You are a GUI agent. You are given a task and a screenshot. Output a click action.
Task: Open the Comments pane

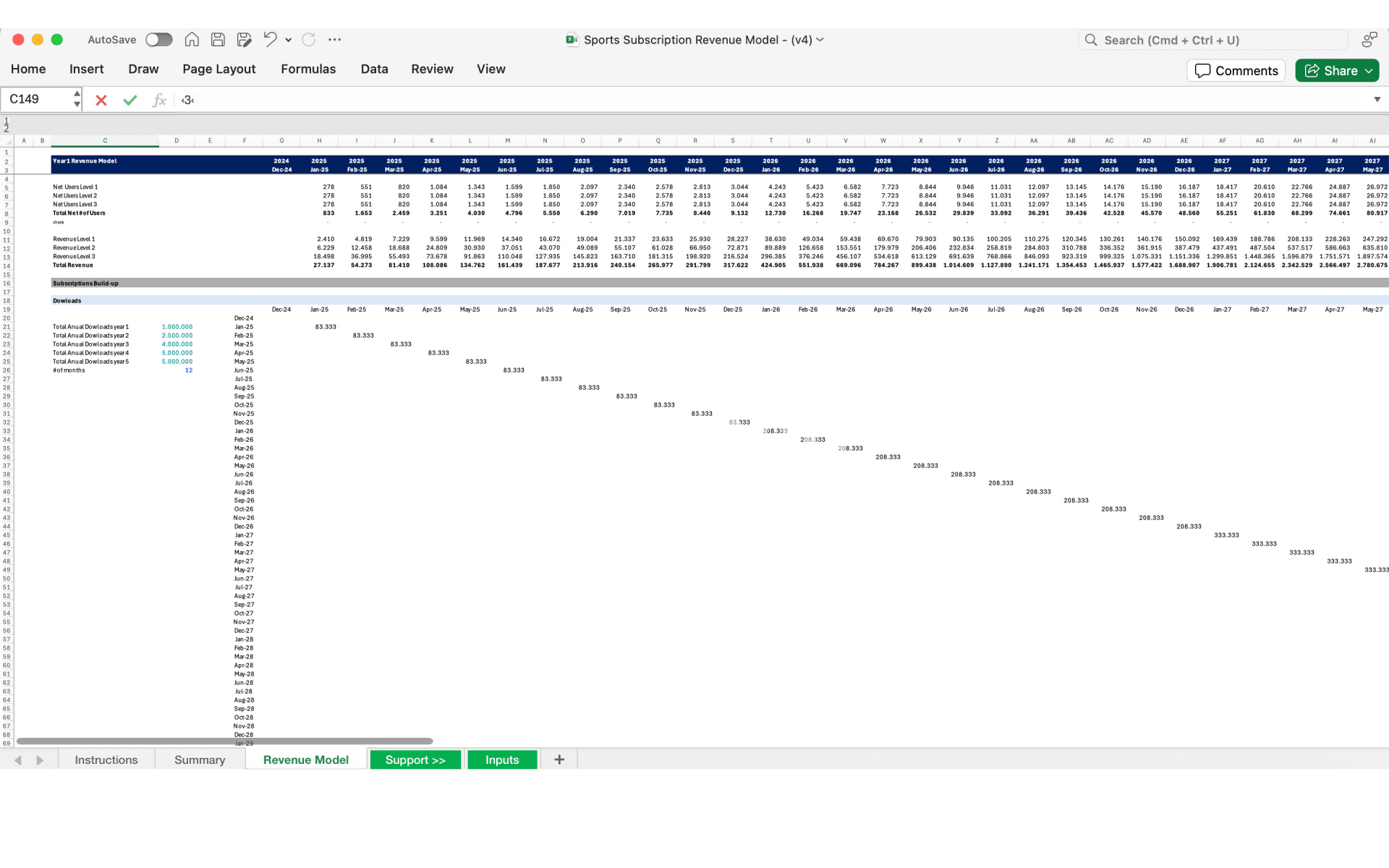[x=1236, y=71]
